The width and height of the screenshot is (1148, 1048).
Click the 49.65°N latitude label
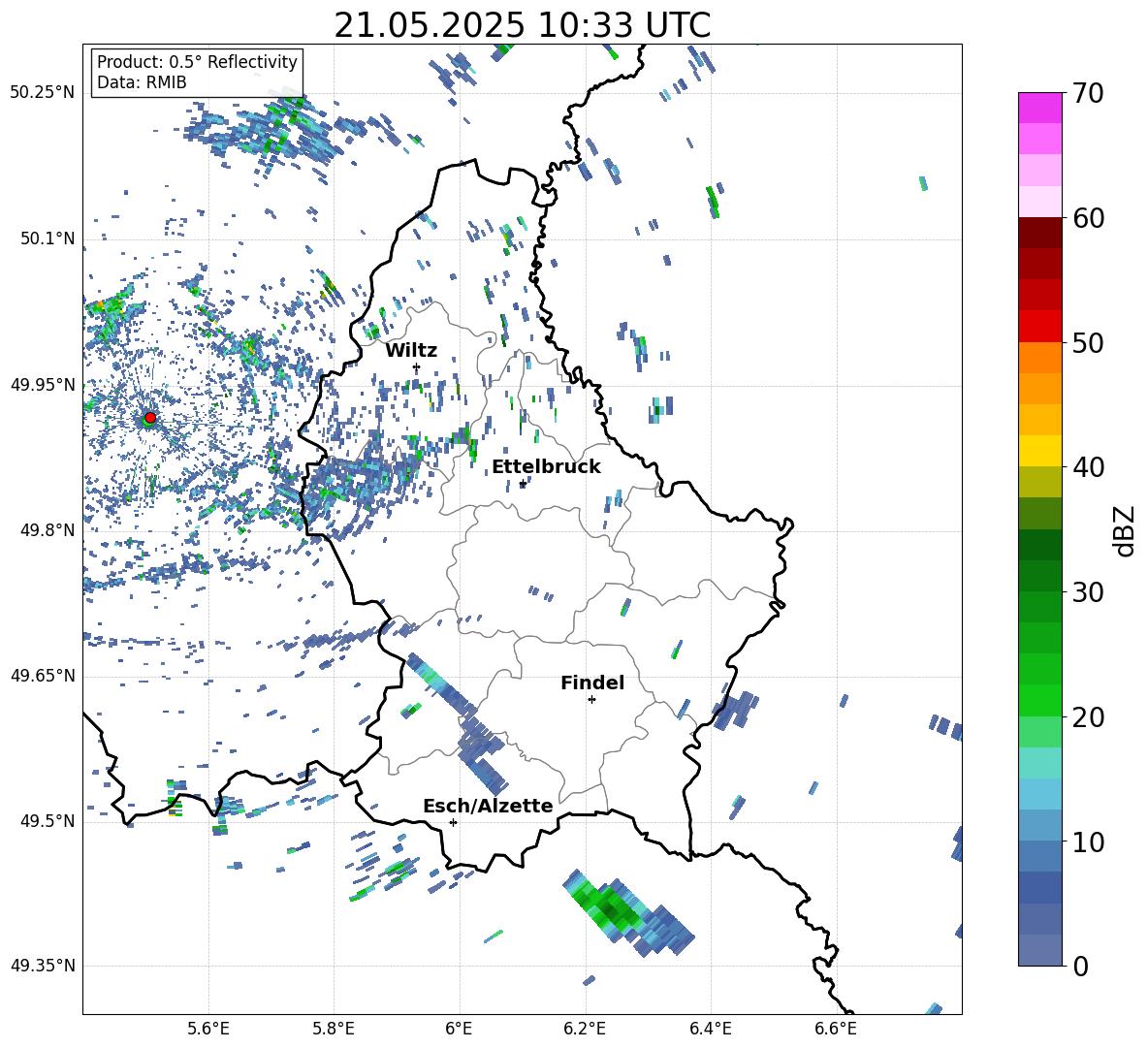(x=43, y=676)
